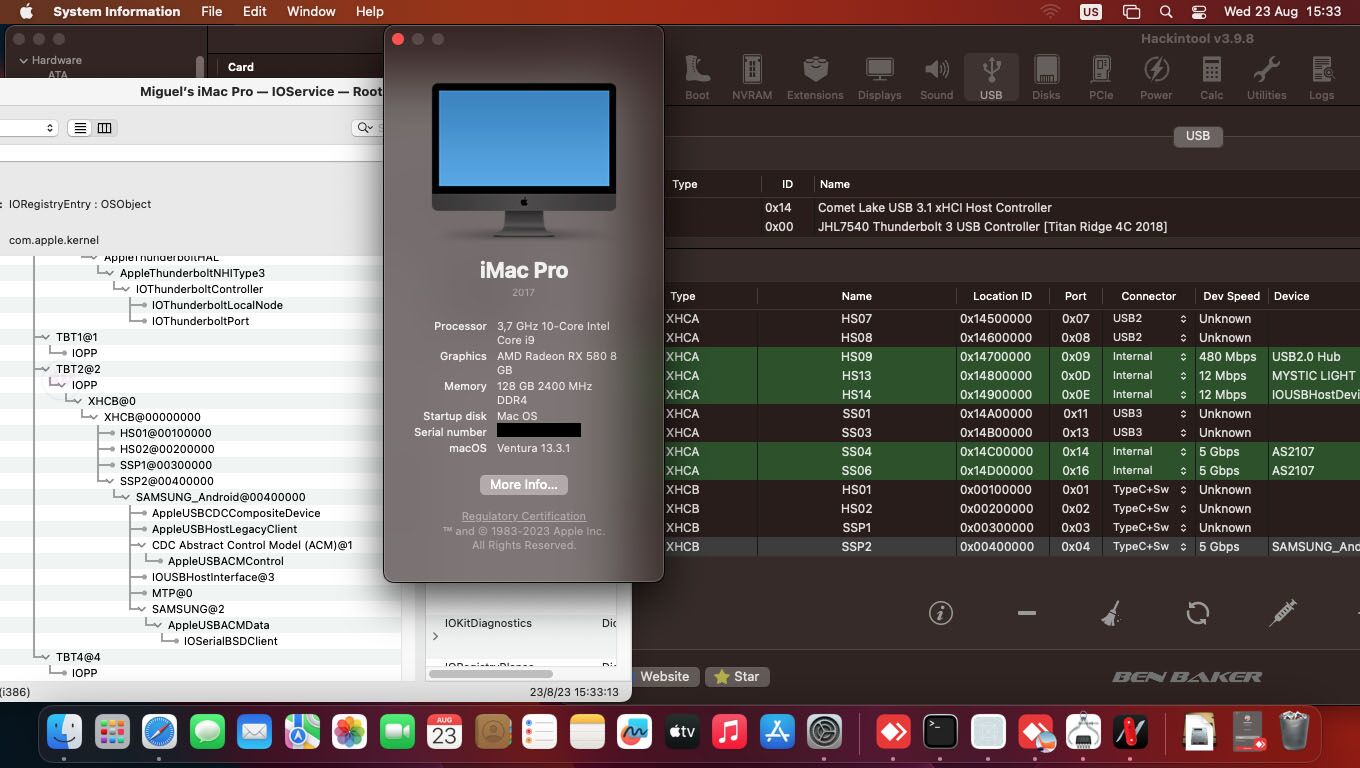Viewport: 1360px width, 768px height.
Task: Open Connector dropdown for HS07 row
Action: coord(1148,319)
